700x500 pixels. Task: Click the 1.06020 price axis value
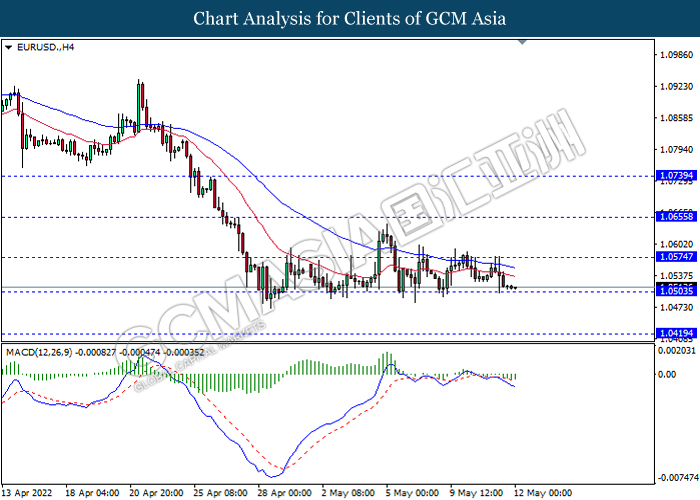(x=677, y=244)
